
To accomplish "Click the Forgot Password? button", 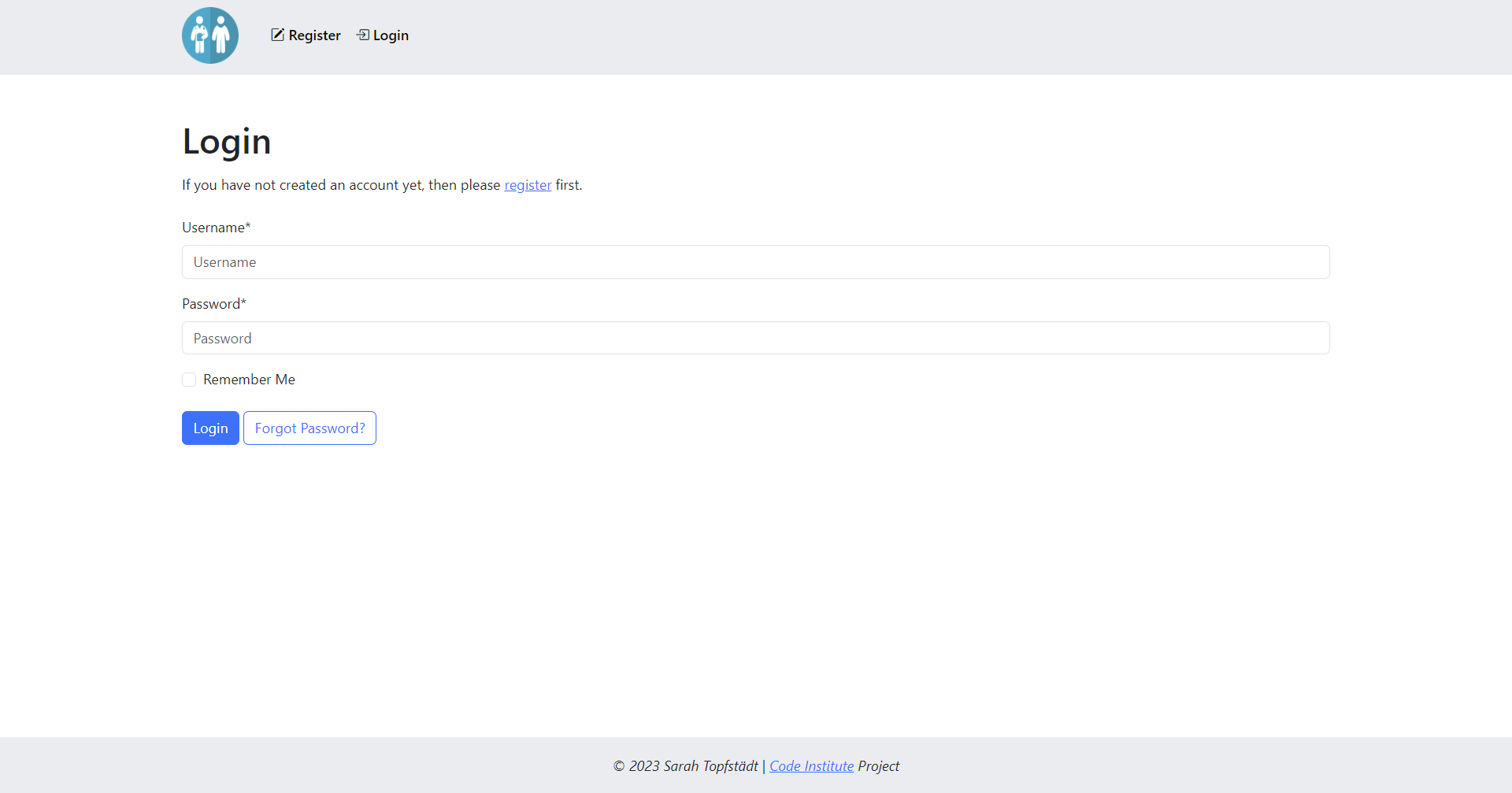I will click(309, 428).
